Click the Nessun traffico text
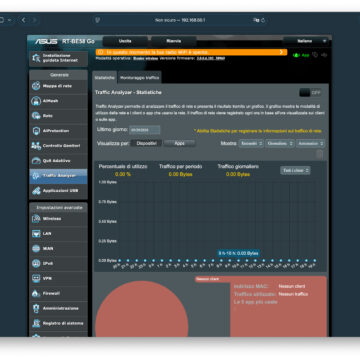 tap(293, 294)
